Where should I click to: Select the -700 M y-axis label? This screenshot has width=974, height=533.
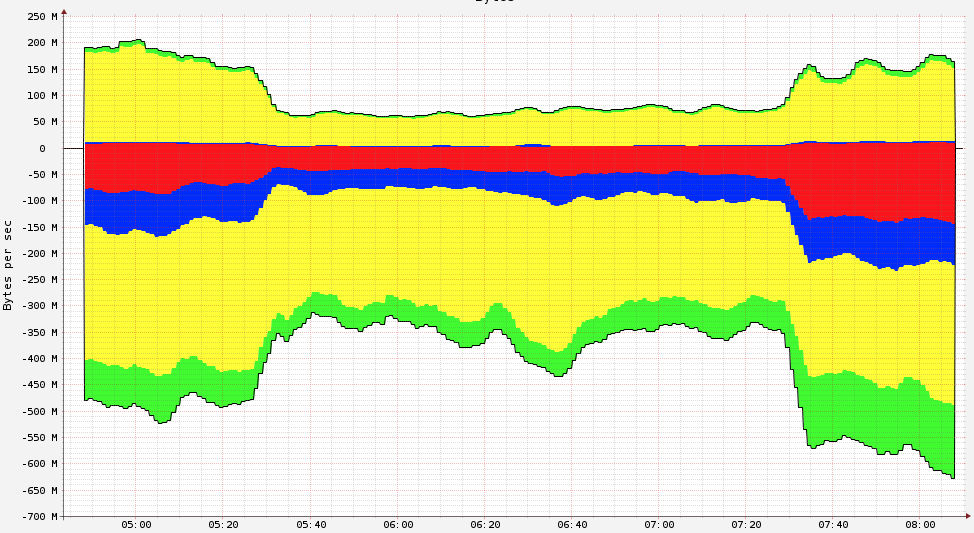(x=40, y=517)
